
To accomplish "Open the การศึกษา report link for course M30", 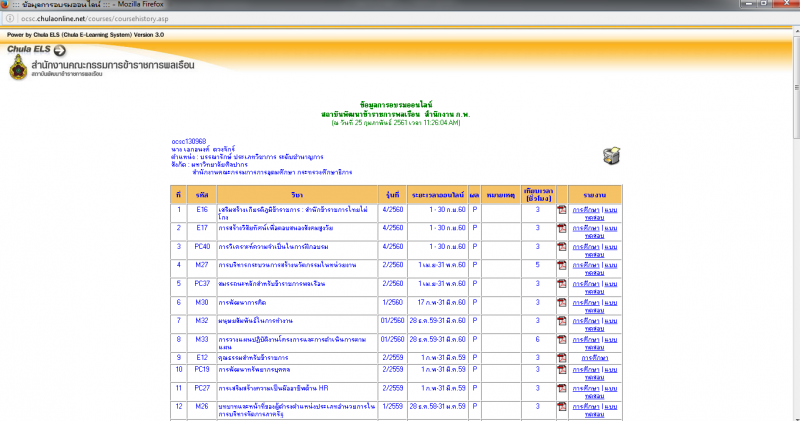I will tap(586, 303).
